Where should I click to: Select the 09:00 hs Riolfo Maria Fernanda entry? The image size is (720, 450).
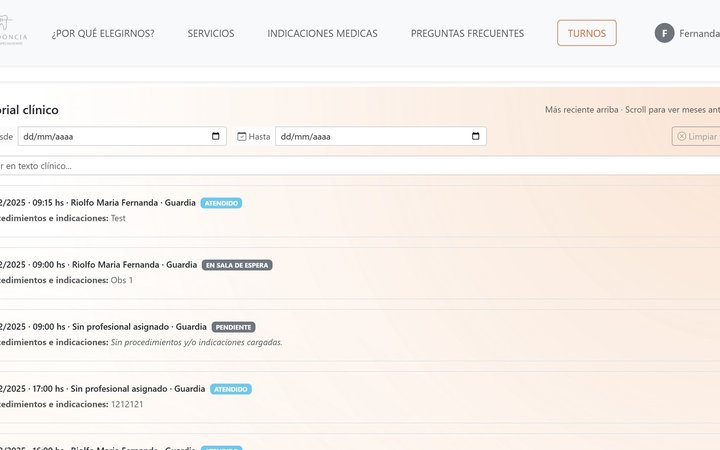coord(360,273)
